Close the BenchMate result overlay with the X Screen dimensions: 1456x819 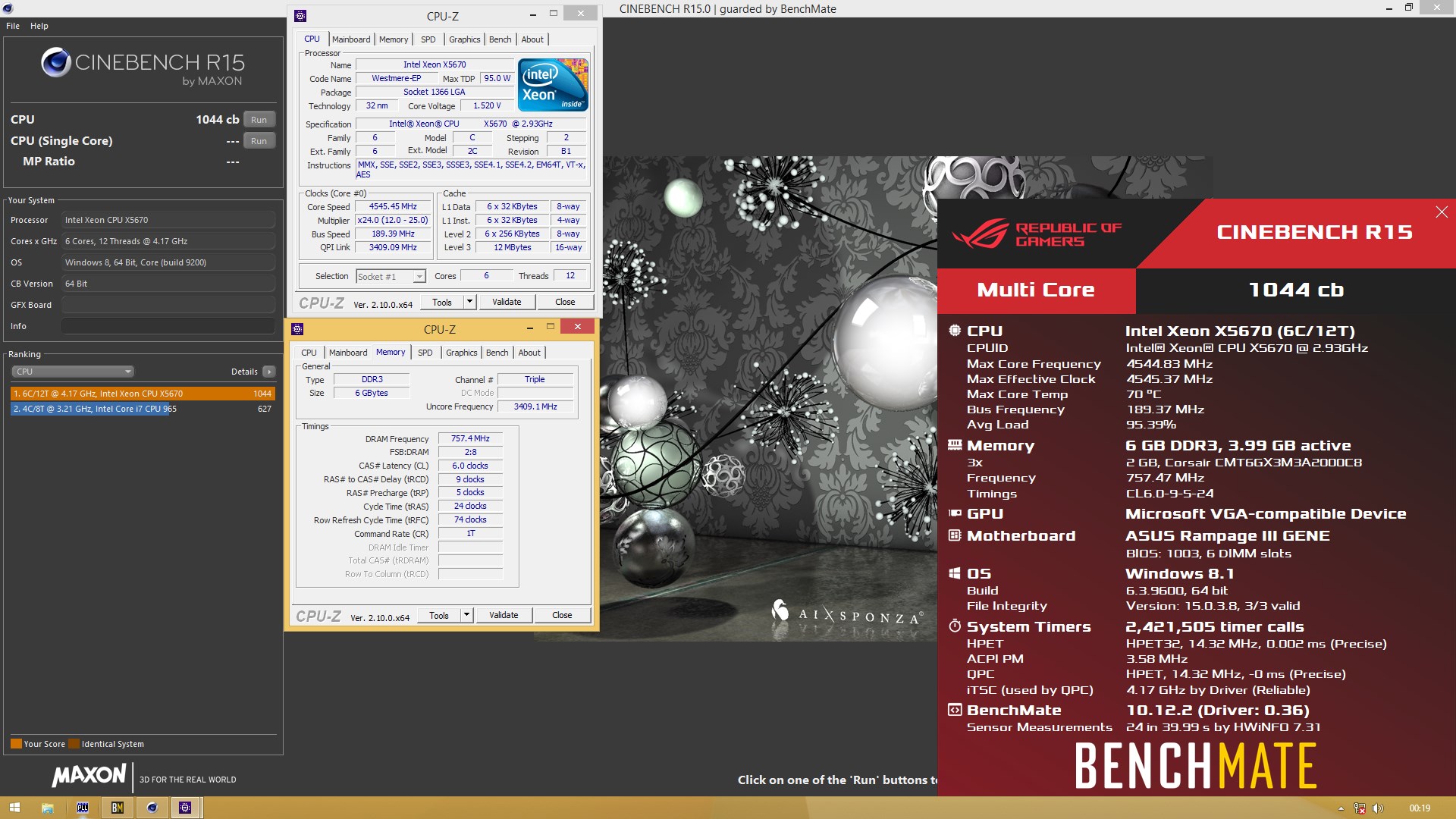1442,212
